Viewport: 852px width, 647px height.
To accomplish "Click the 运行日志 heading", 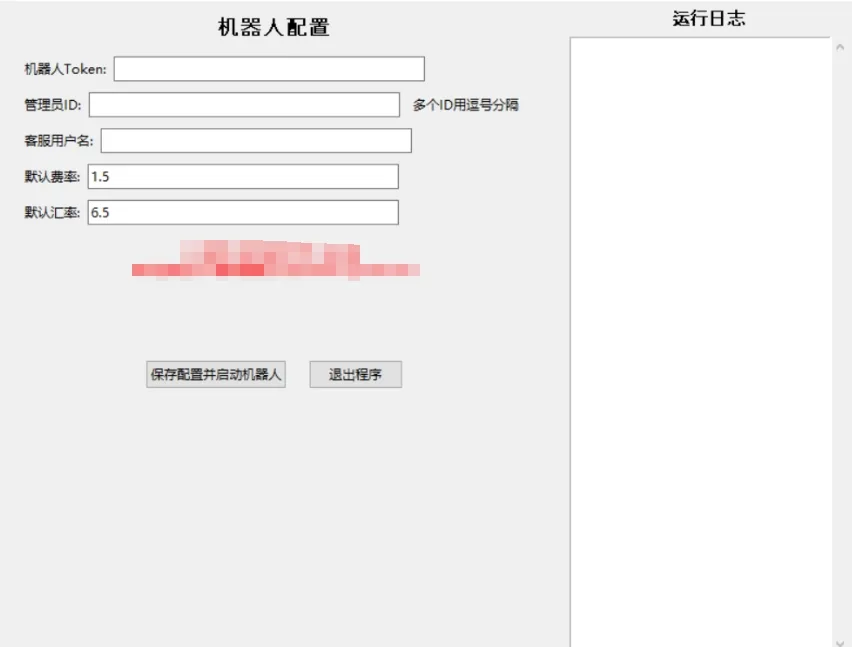I will (x=708, y=18).
